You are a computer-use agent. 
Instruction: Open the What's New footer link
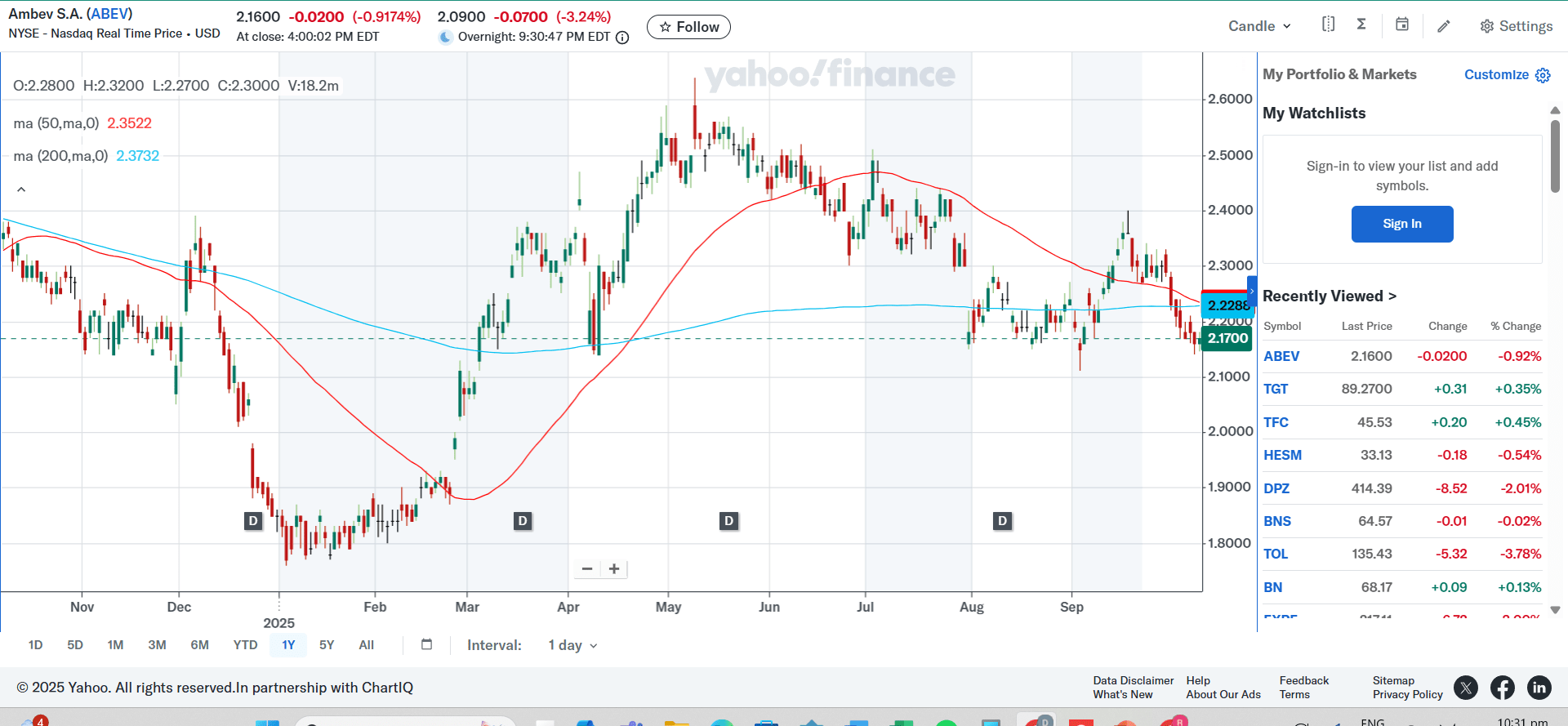(1123, 694)
